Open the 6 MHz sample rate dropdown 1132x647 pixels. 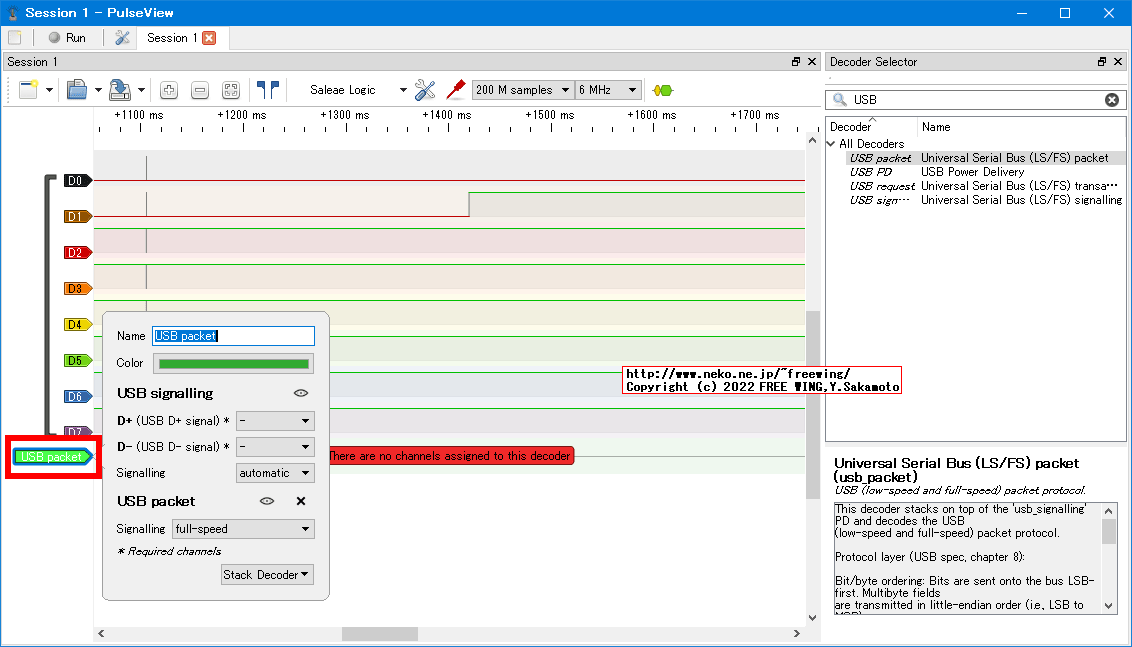(609, 90)
